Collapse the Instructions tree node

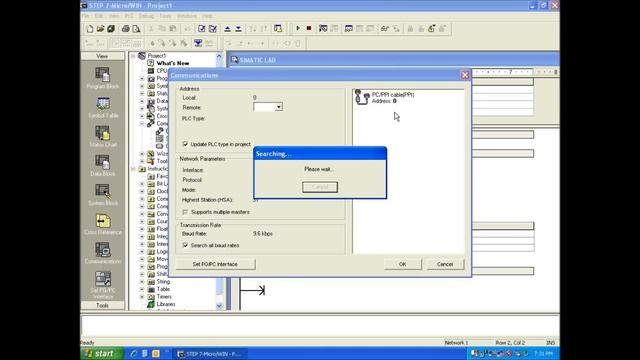[133, 169]
